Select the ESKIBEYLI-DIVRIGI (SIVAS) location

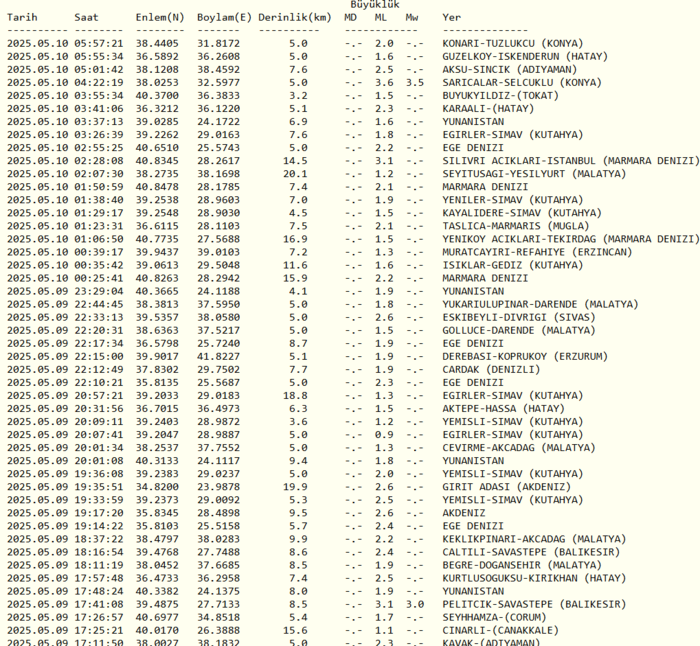(519, 317)
